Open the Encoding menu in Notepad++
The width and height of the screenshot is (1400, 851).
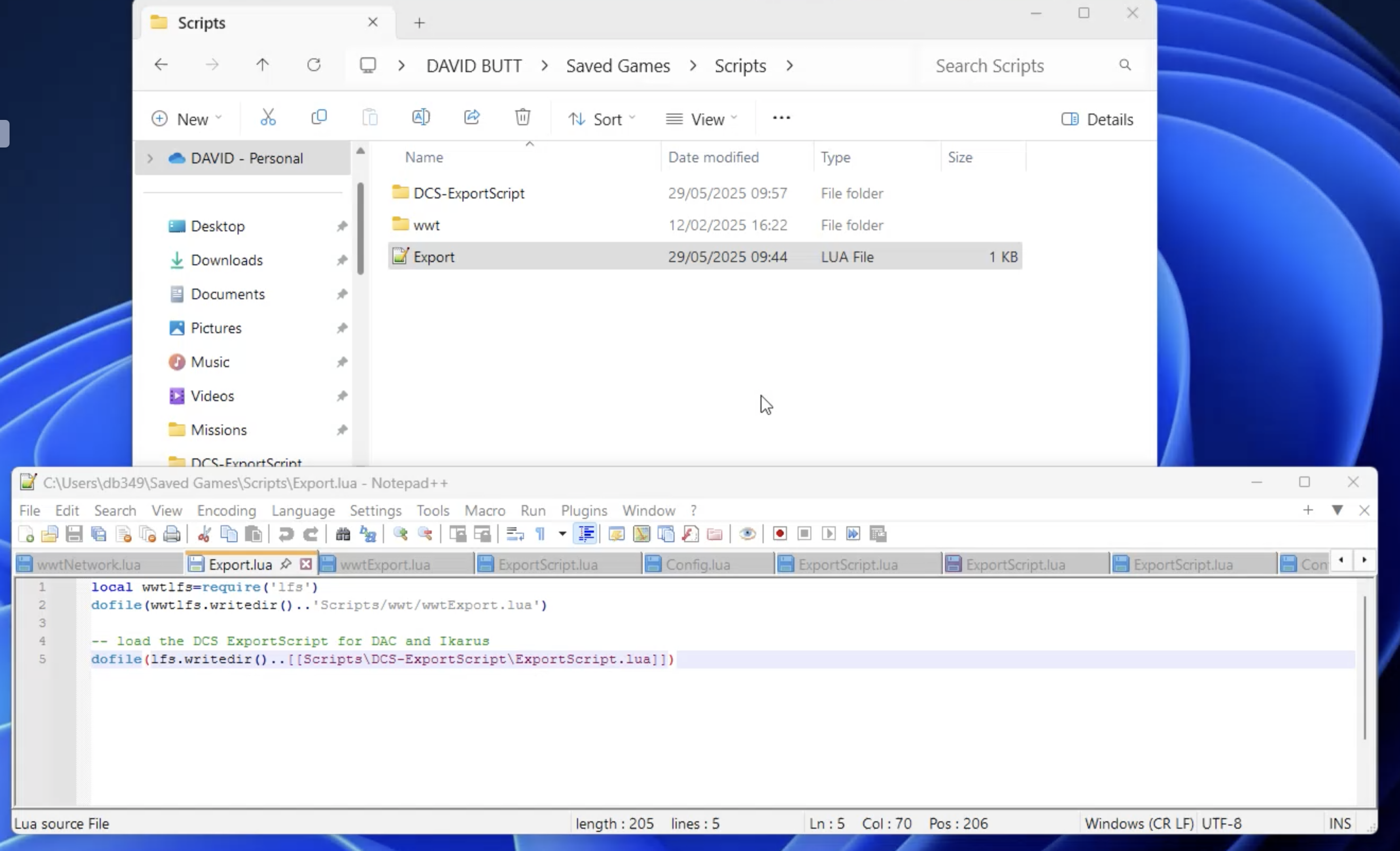tap(226, 510)
